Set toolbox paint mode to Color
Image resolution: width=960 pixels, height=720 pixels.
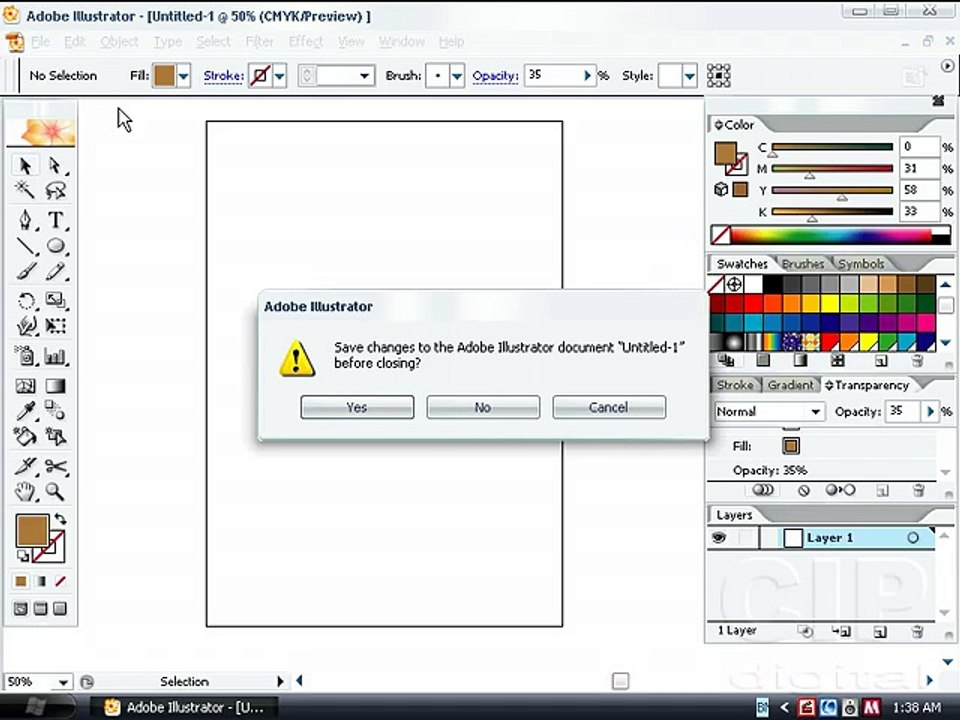pos(21,582)
